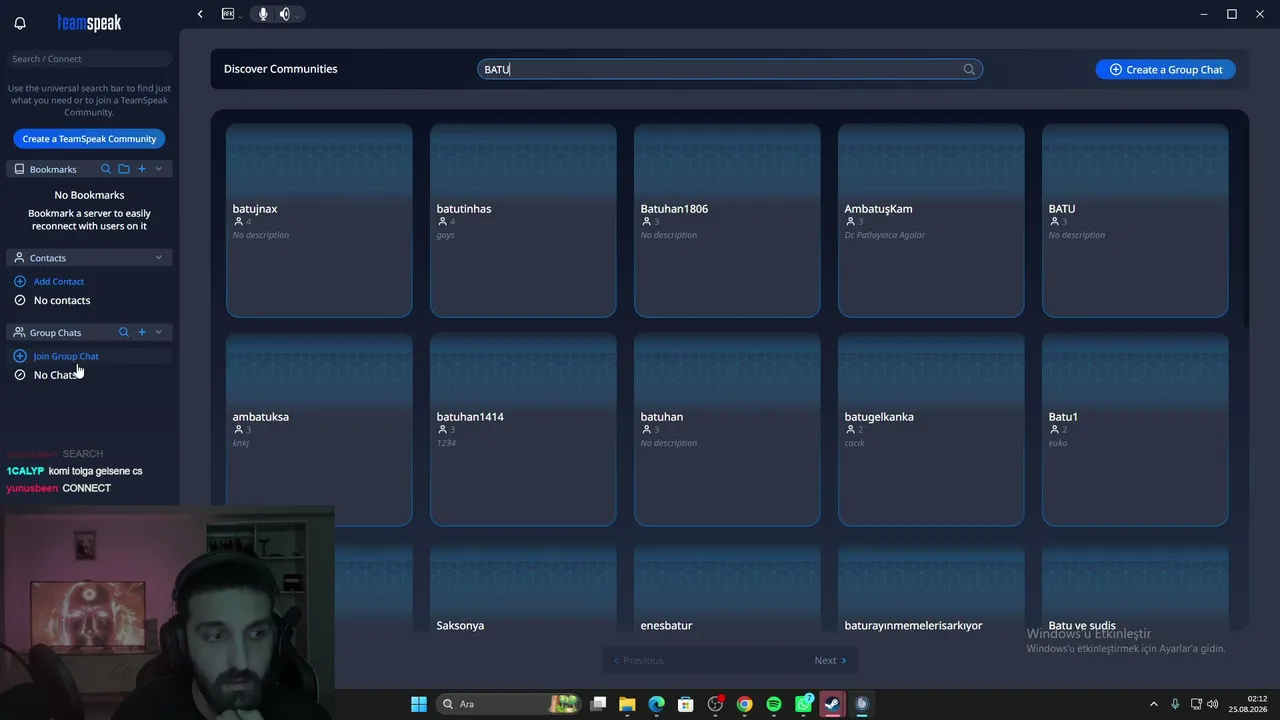Open WhatsApp from the taskbar

click(803, 704)
